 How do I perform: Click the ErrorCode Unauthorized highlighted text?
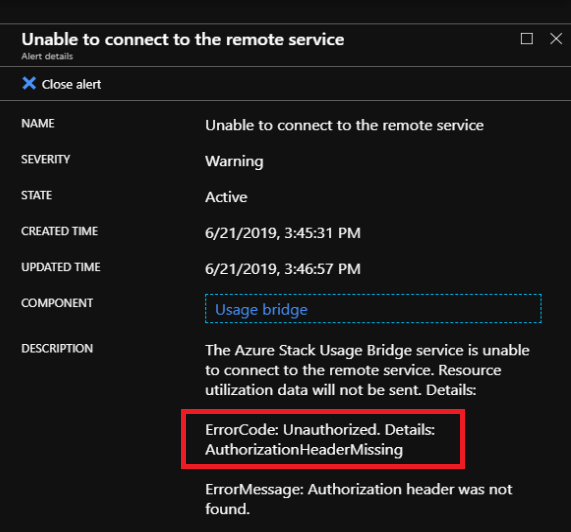click(320, 440)
